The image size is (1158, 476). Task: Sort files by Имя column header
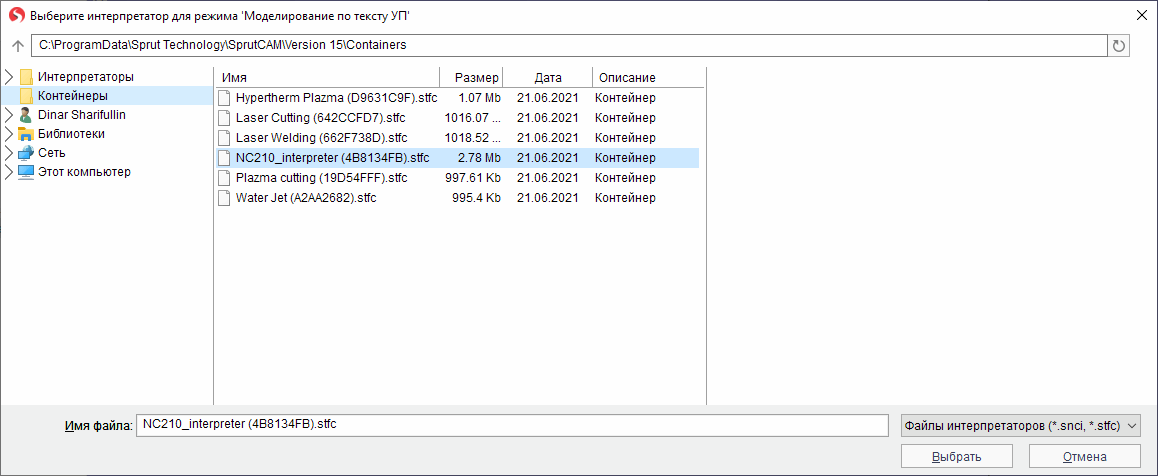[x=328, y=77]
